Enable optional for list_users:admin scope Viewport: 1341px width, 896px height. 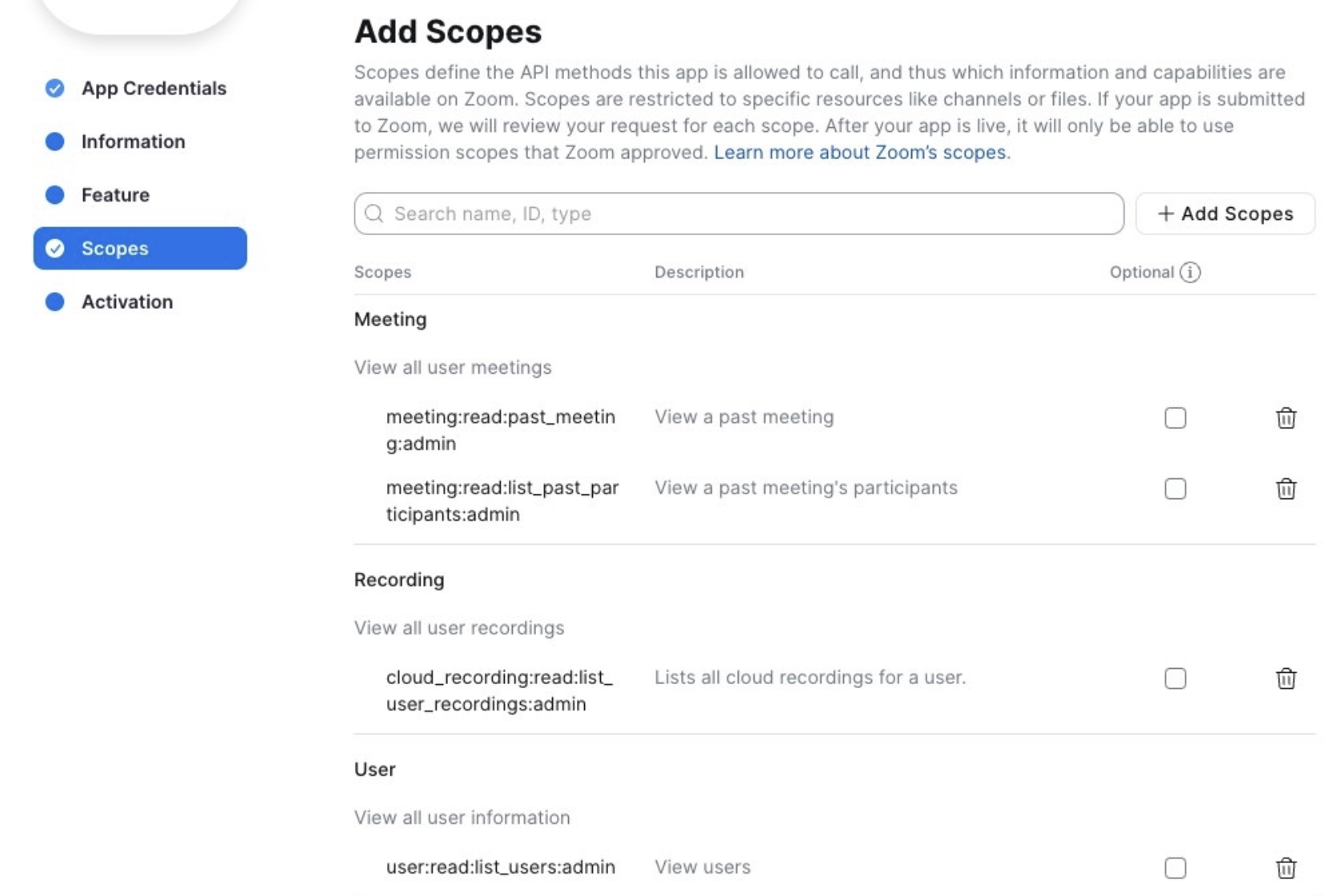[x=1175, y=868]
